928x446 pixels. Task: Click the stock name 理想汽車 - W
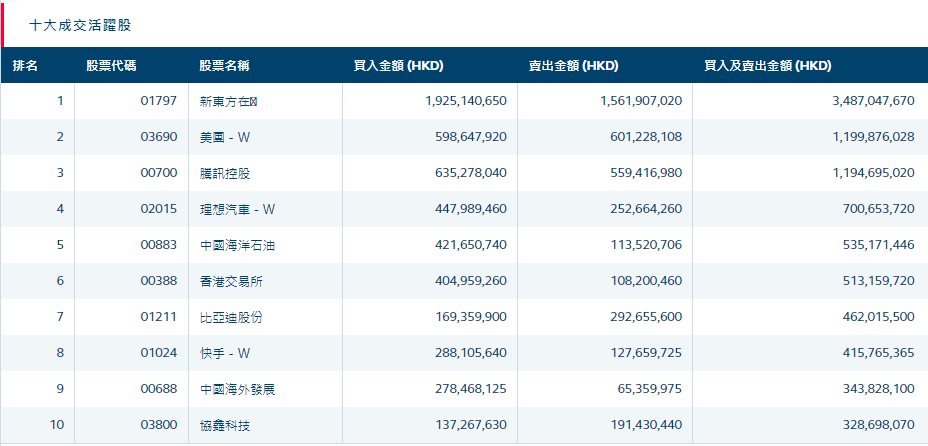pyautogui.click(x=238, y=209)
